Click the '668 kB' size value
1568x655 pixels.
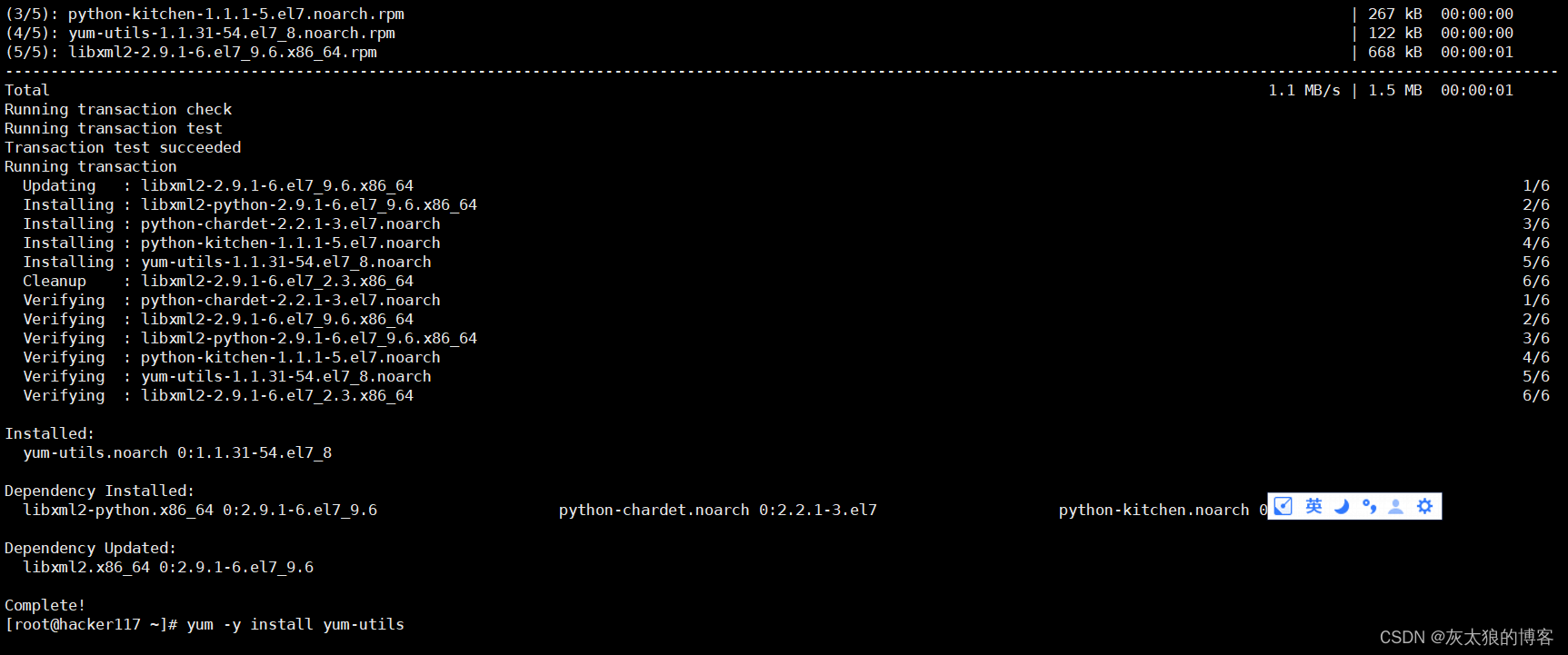(1395, 52)
